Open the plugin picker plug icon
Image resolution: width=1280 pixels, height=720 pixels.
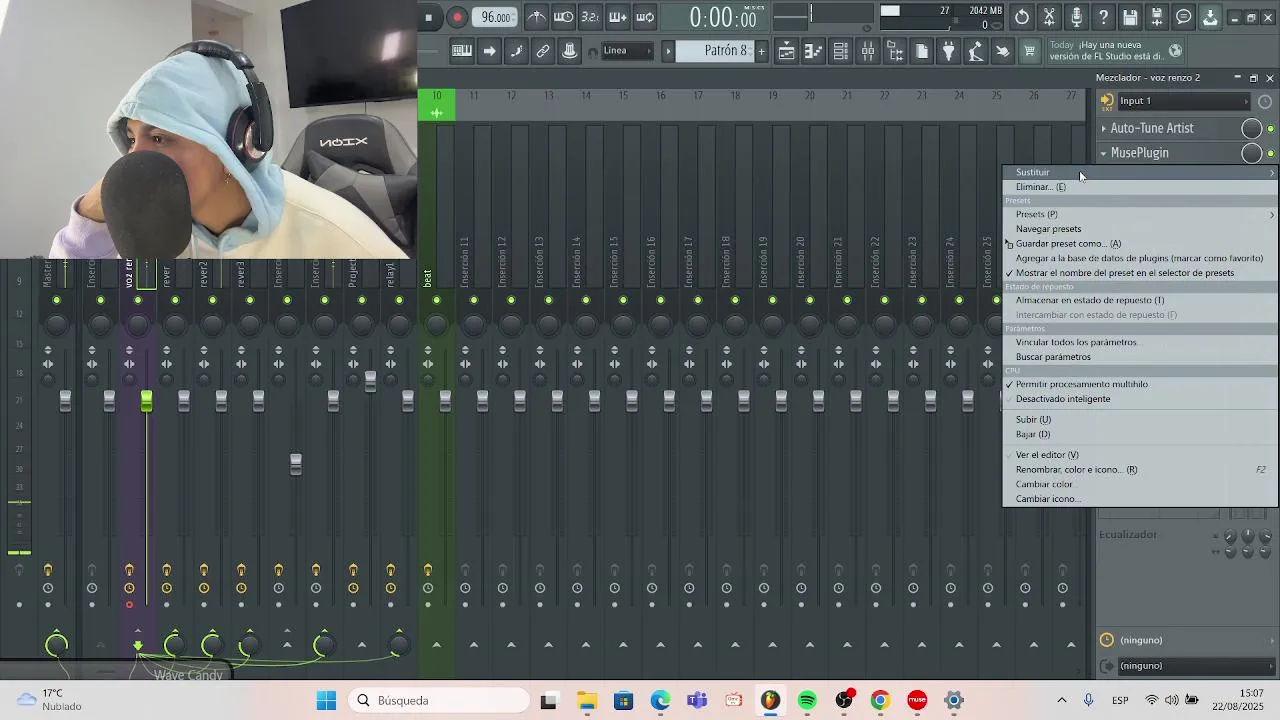click(949, 51)
